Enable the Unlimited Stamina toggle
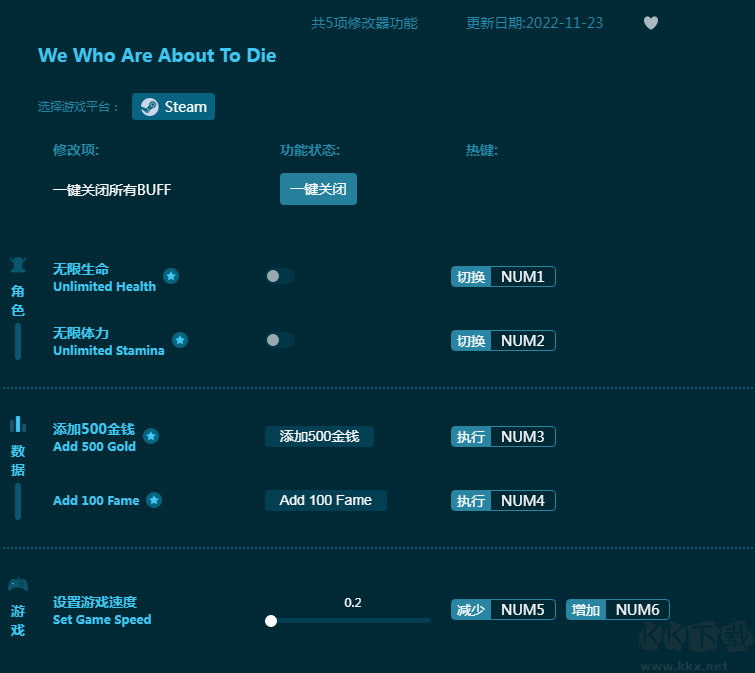The height and width of the screenshot is (673, 755). [279, 340]
